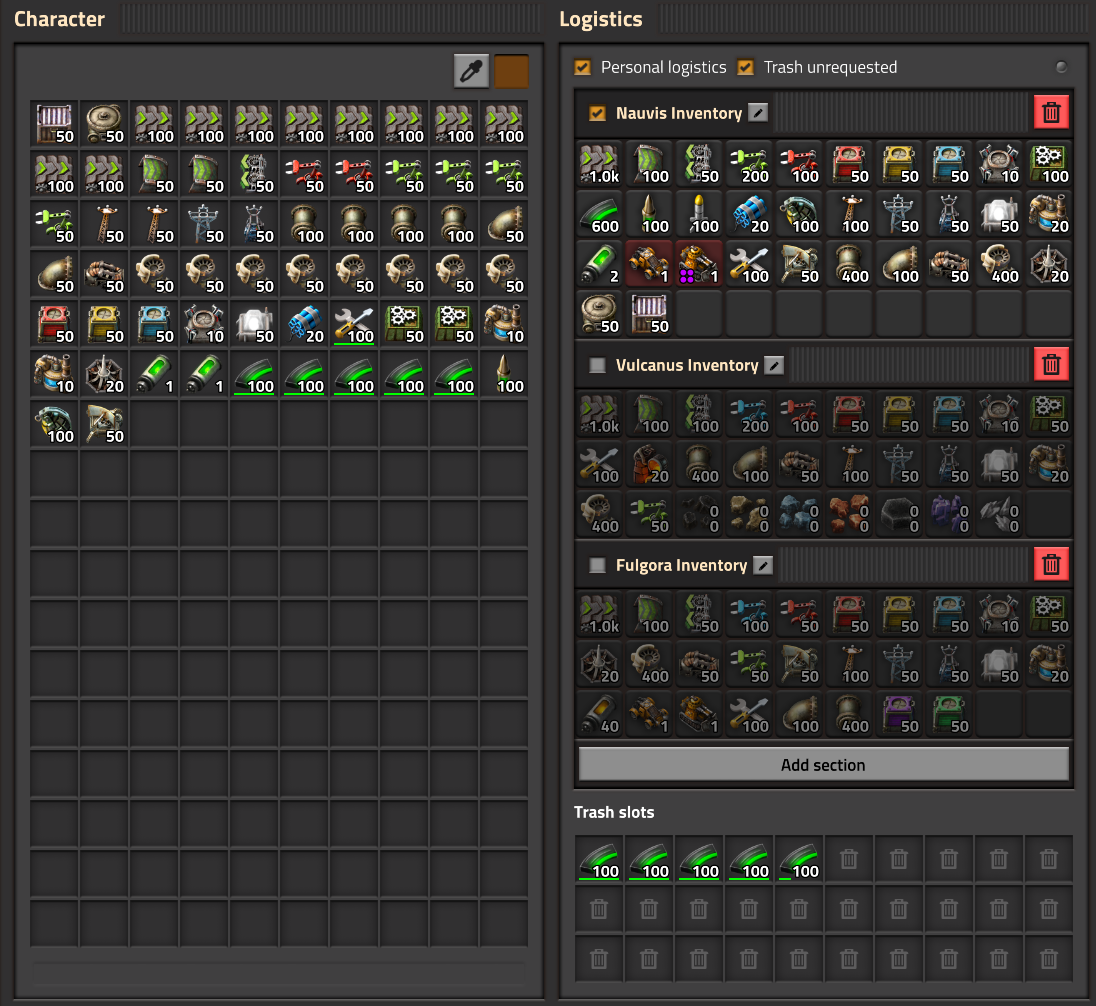Select the Nauvis tank request with purple dots

[700, 265]
